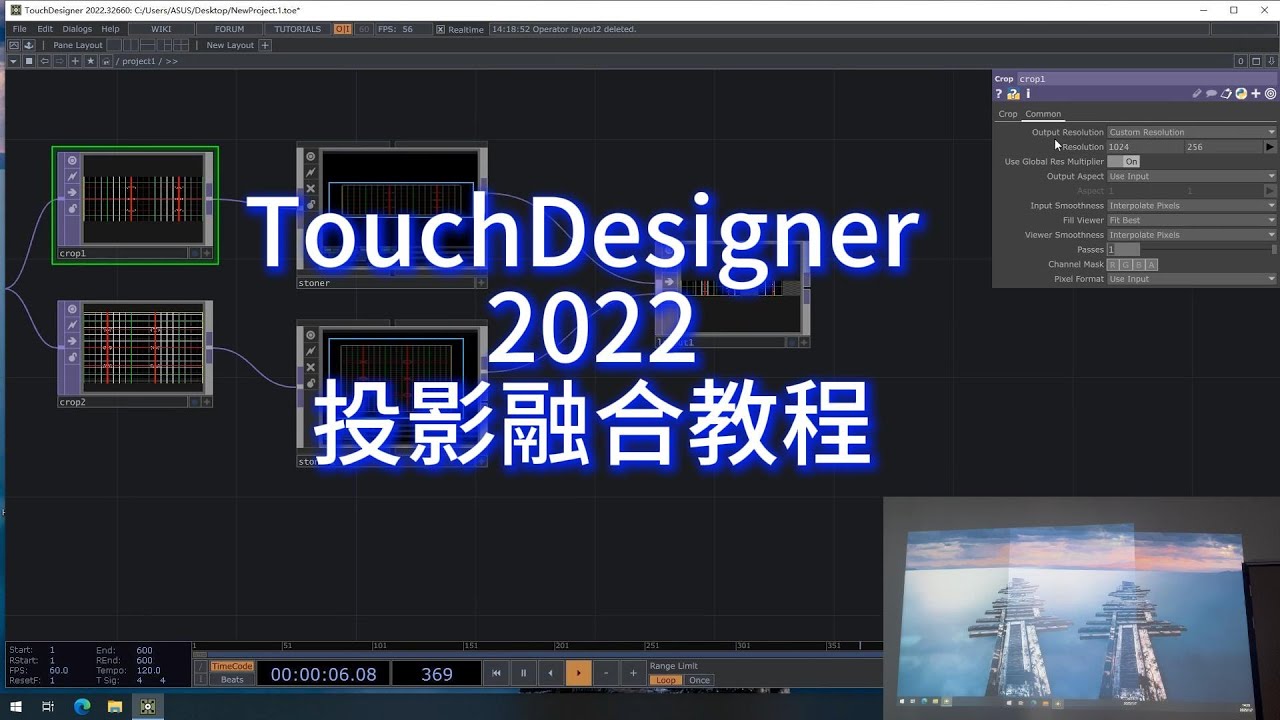Image resolution: width=1280 pixels, height=720 pixels.
Task: Click the viewer circle icon on crop2 node
Action: (72, 309)
